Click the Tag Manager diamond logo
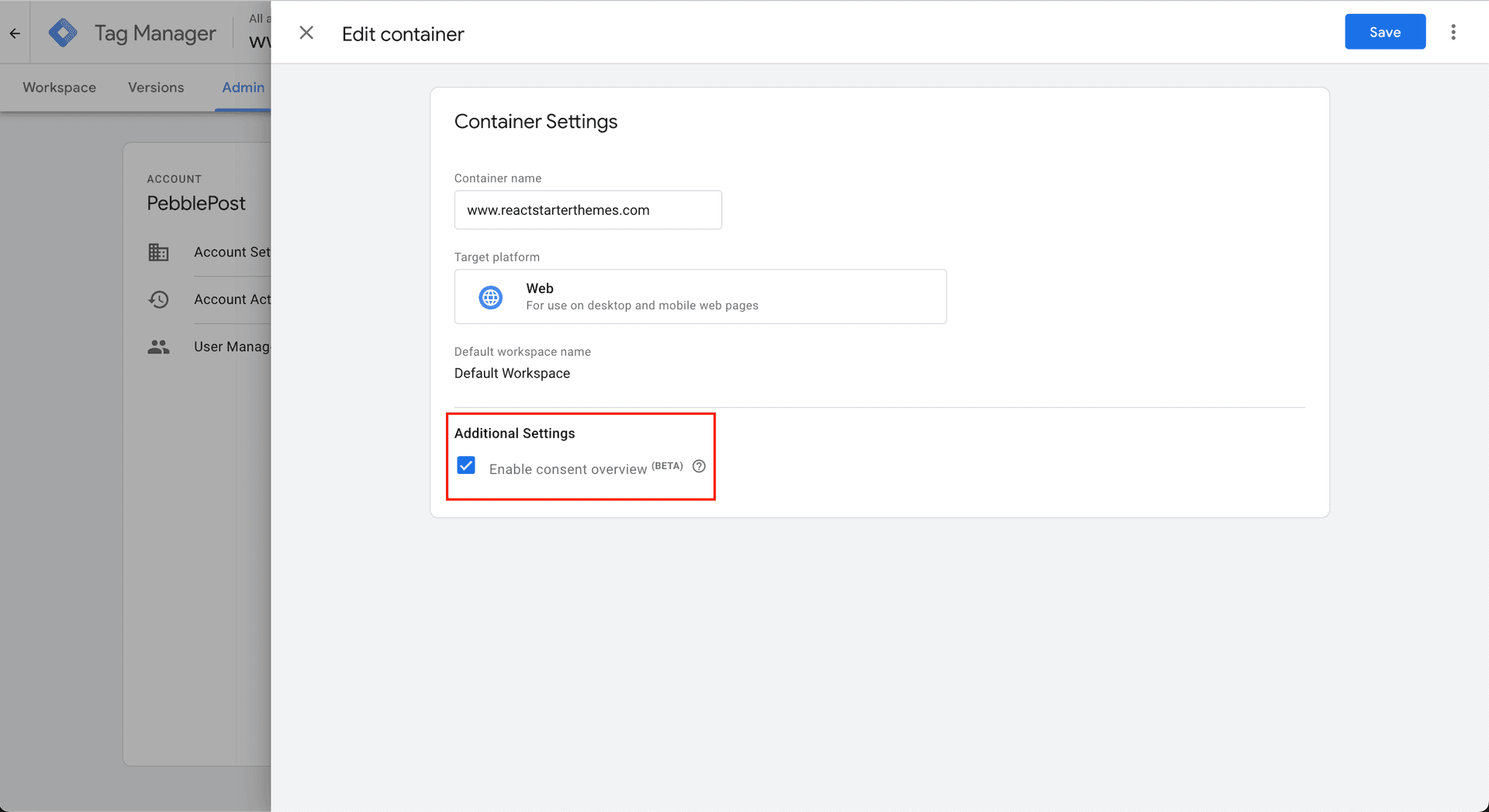Screen dimensions: 1489x812 (x=63, y=33)
